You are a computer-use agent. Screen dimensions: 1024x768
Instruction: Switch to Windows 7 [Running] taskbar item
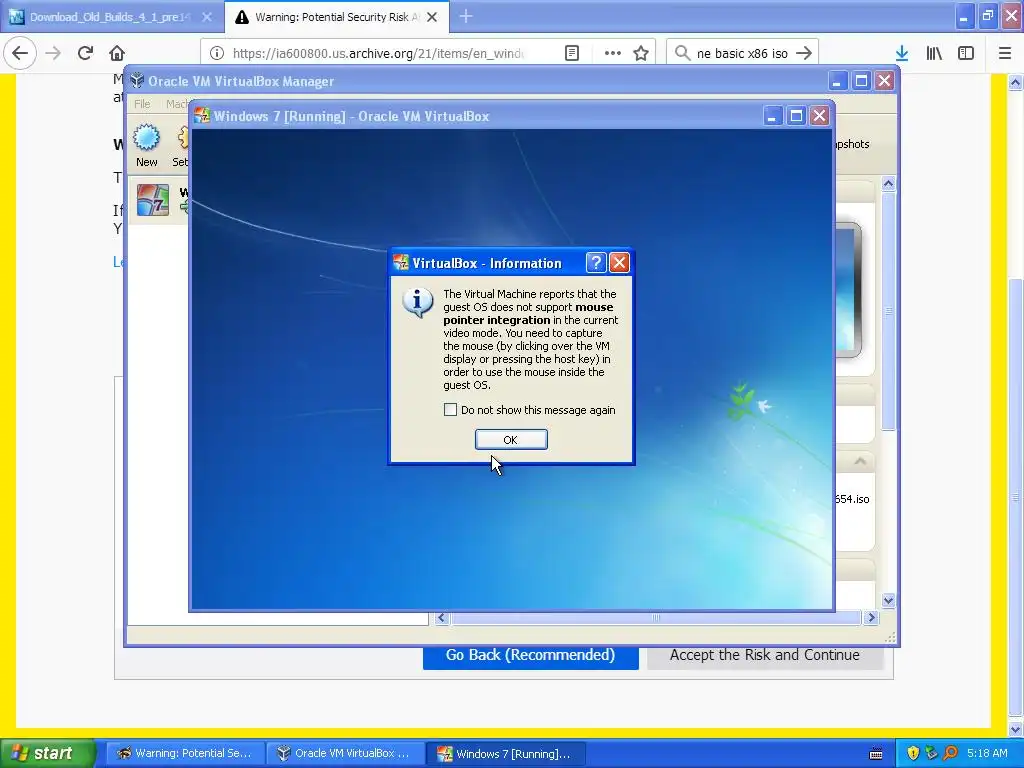[505, 753]
